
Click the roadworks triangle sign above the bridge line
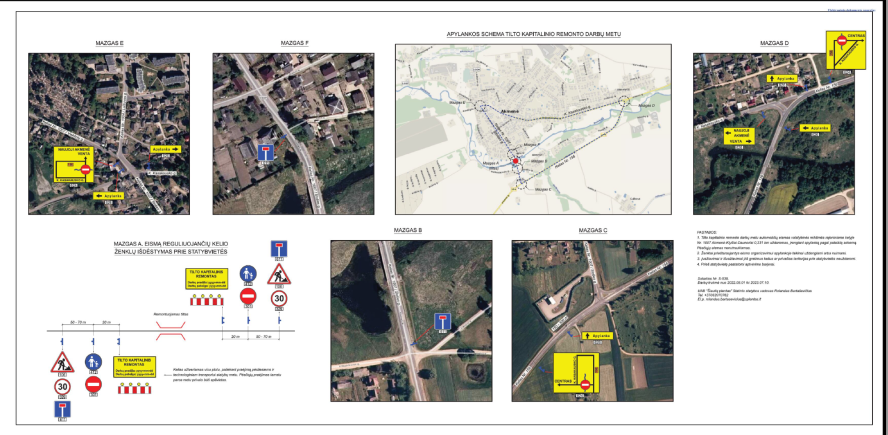click(x=279, y=275)
